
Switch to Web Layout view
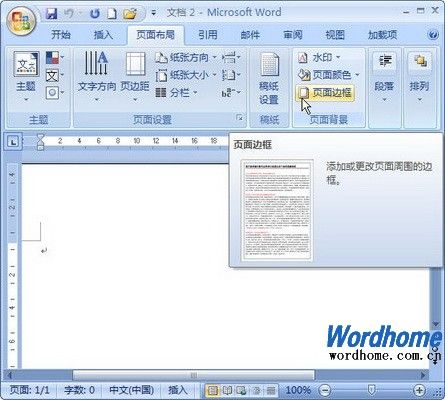point(241,390)
